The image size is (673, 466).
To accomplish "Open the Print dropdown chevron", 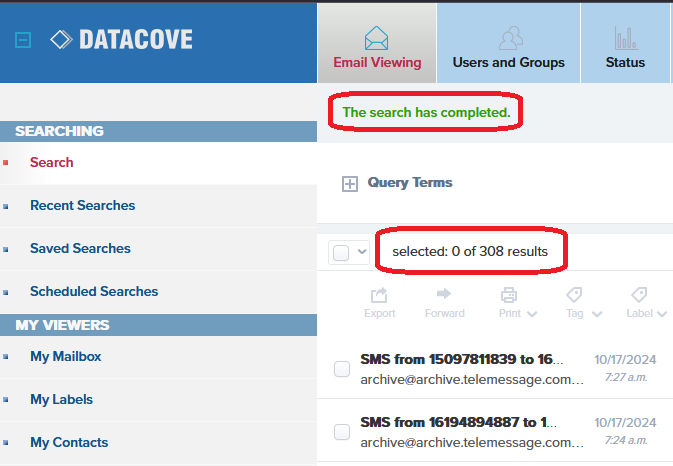I will pos(532,314).
